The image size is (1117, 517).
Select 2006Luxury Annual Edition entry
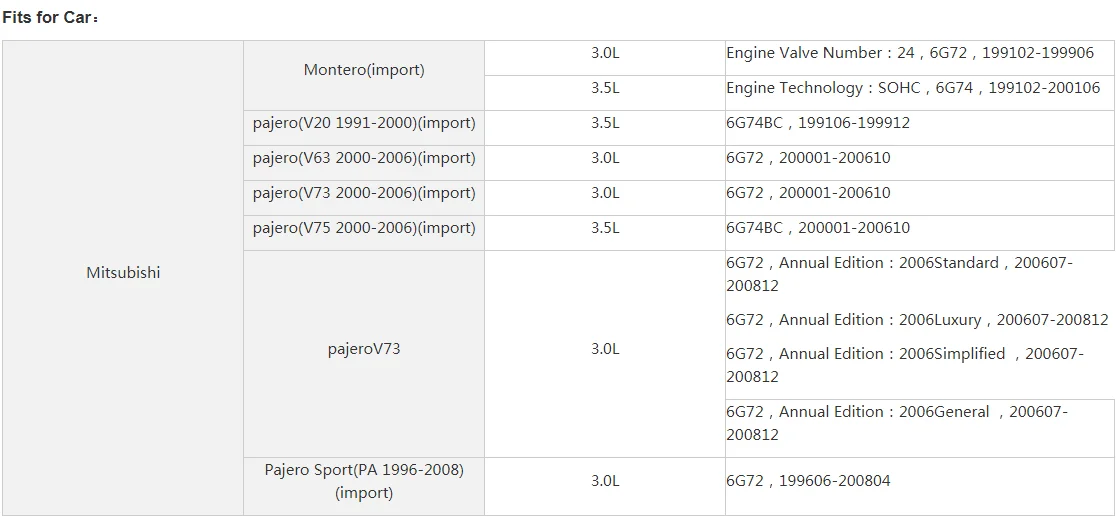point(916,320)
